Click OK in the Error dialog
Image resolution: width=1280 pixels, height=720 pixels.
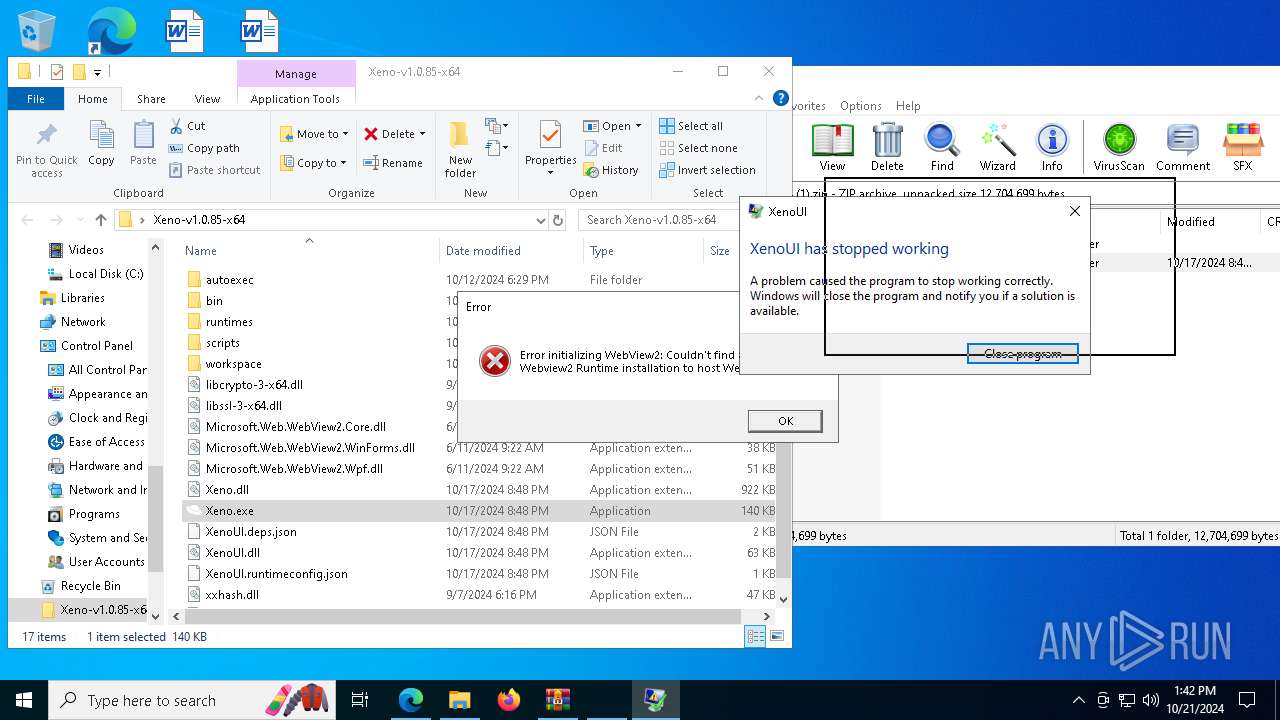pyautogui.click(x=785, y=421)
